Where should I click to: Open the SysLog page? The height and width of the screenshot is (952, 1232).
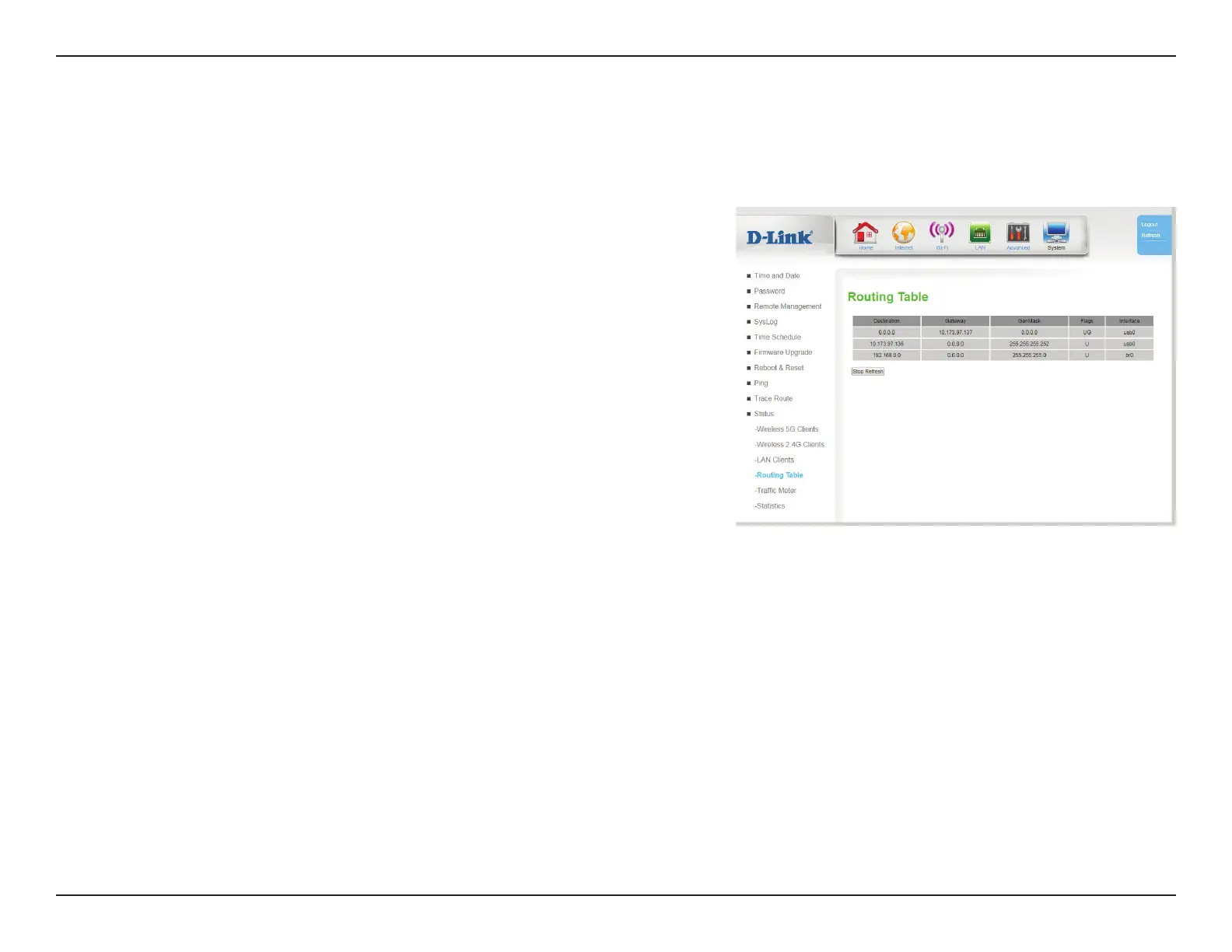coord(765,322)
